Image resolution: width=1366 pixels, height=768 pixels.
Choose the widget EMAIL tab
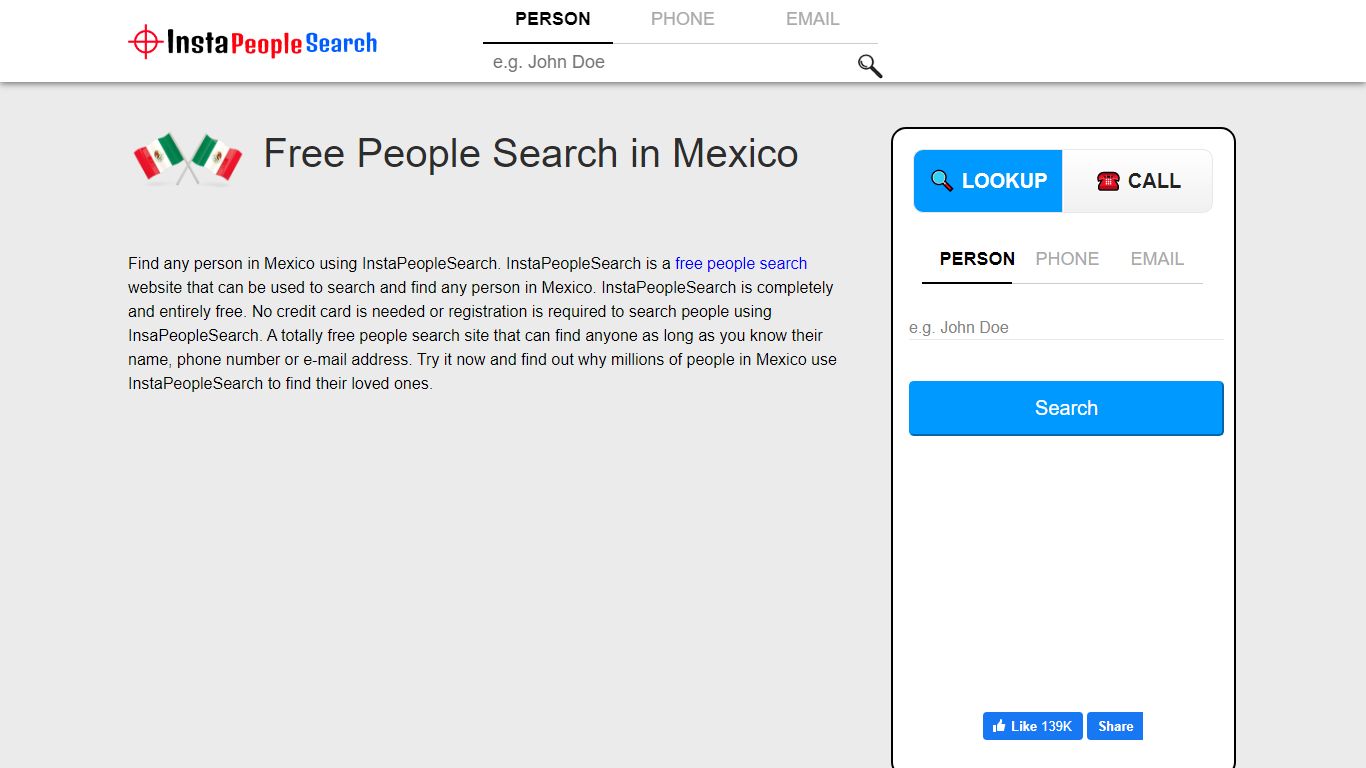click(x=1157, y=259)
